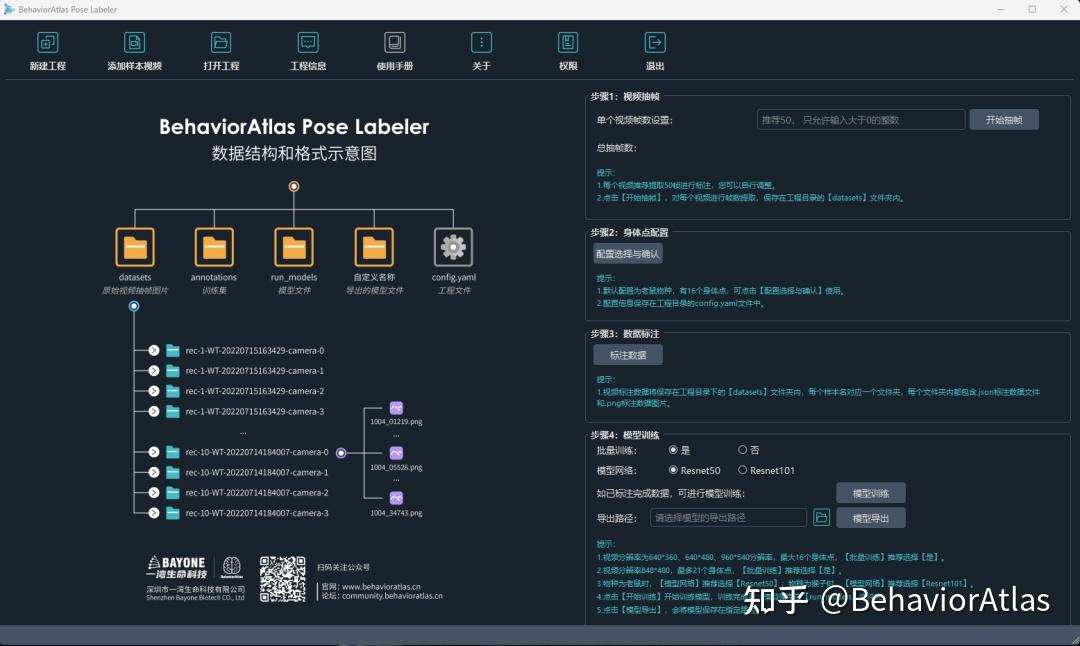Click folder icon of rec-10-WT-20220714184007-camera-1
This screenshot has height=646, width=1080.
[x=173, y=472]
